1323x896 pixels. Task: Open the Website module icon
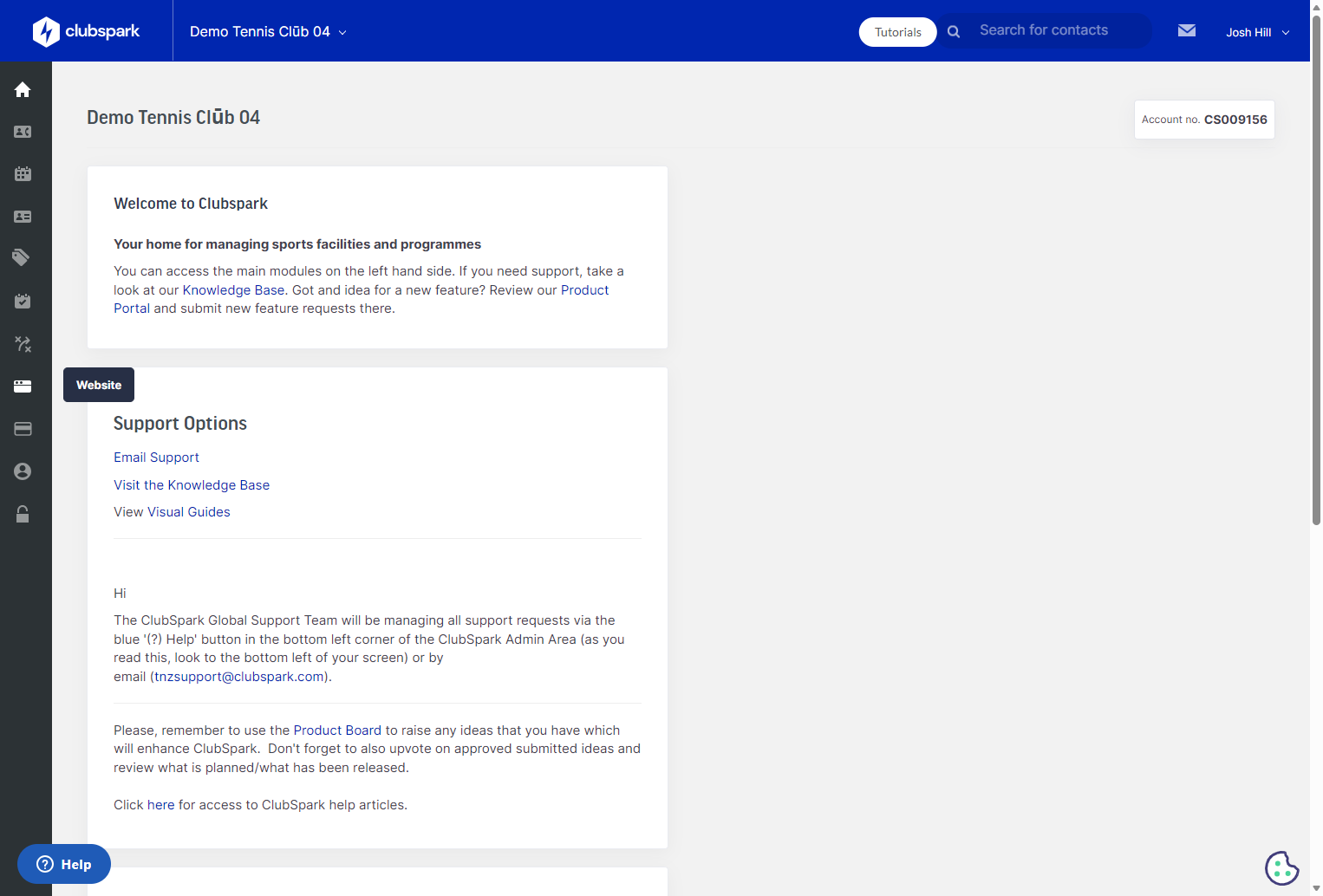click(23, 386)
